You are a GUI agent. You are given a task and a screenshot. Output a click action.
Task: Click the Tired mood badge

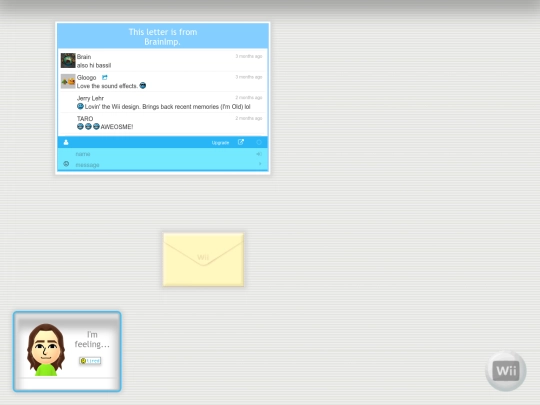tap(90, 361)
